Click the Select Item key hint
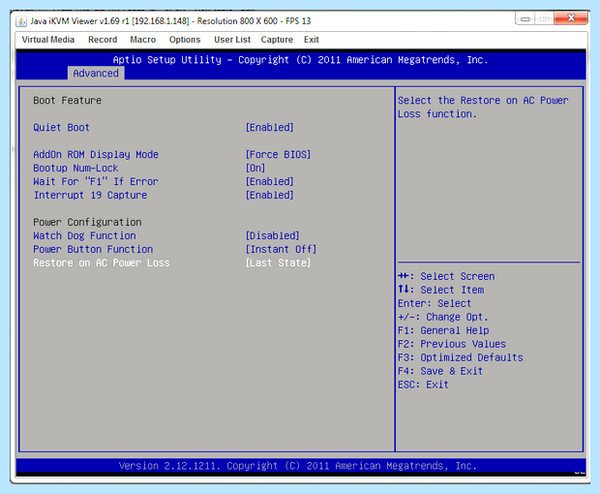This screenshot has width=600, height=494. (x=441, y=290)
